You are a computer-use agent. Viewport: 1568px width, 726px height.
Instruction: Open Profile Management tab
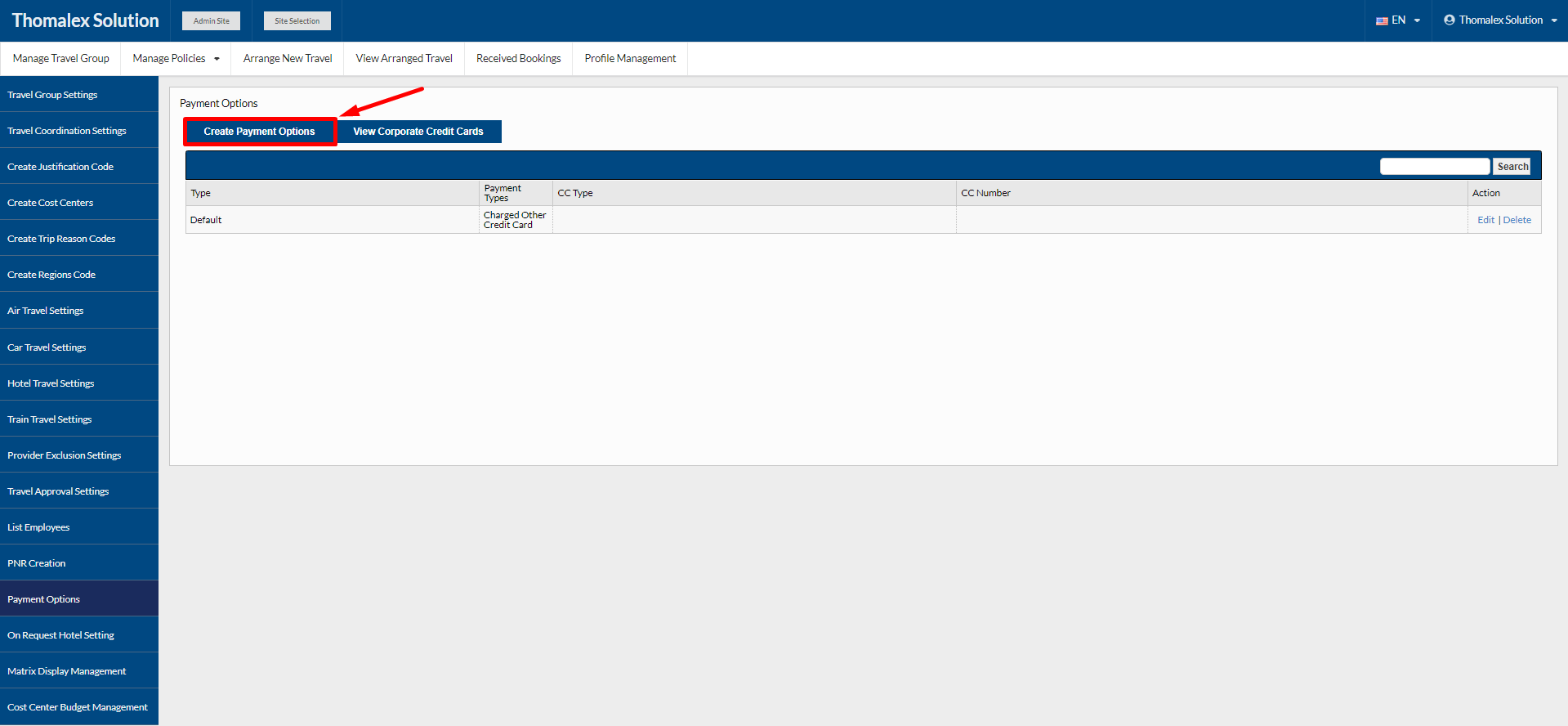point(631,59)
